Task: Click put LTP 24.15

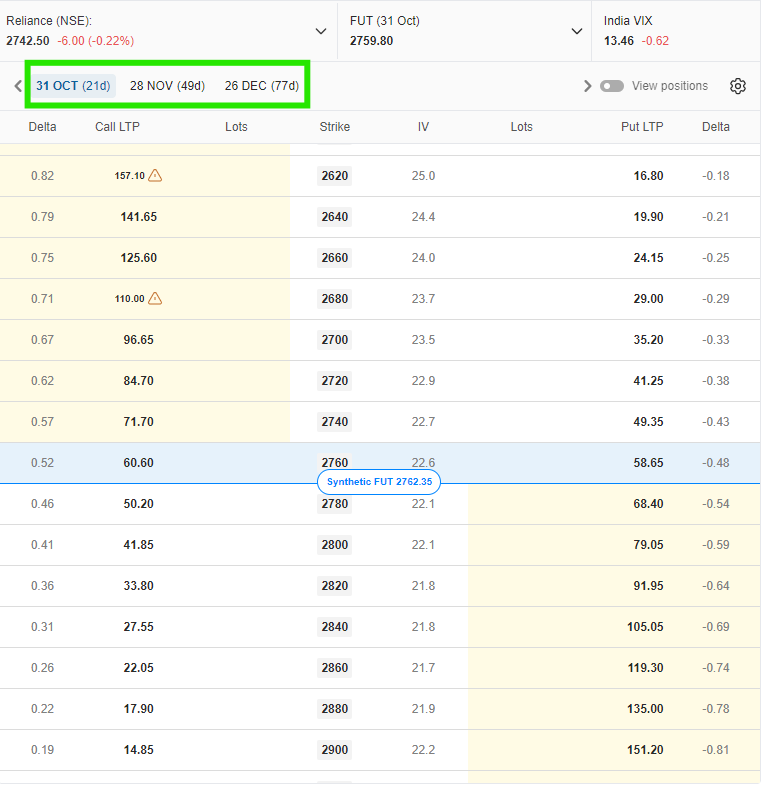Action: tap(648, 258)
